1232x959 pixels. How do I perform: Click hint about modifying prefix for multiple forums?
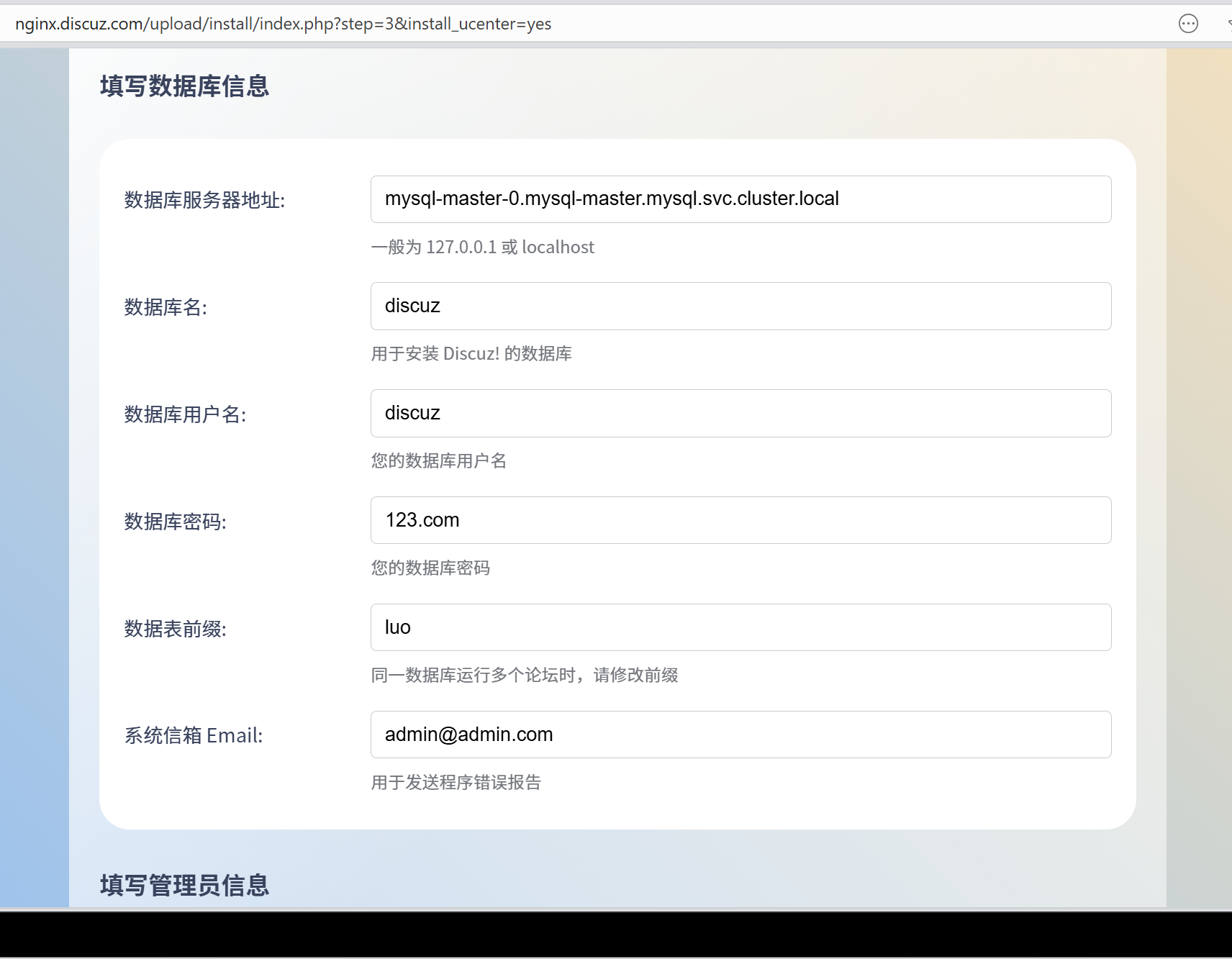[x=525, y=676]
